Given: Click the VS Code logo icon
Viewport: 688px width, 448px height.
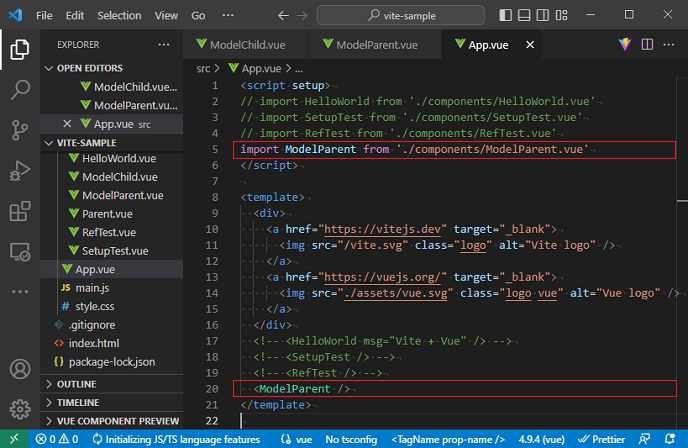Looking at the screenshot, I should coord(15,15).
